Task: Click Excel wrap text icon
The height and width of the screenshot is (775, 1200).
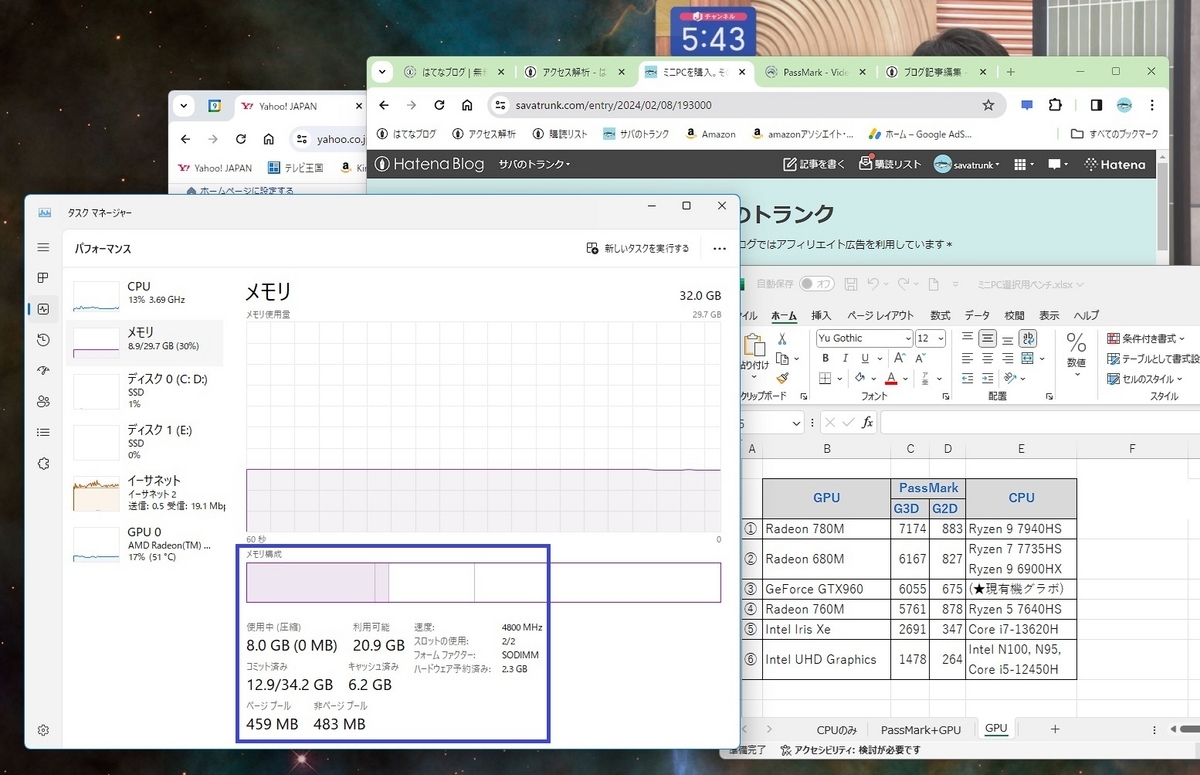Action: (1028, 339)
